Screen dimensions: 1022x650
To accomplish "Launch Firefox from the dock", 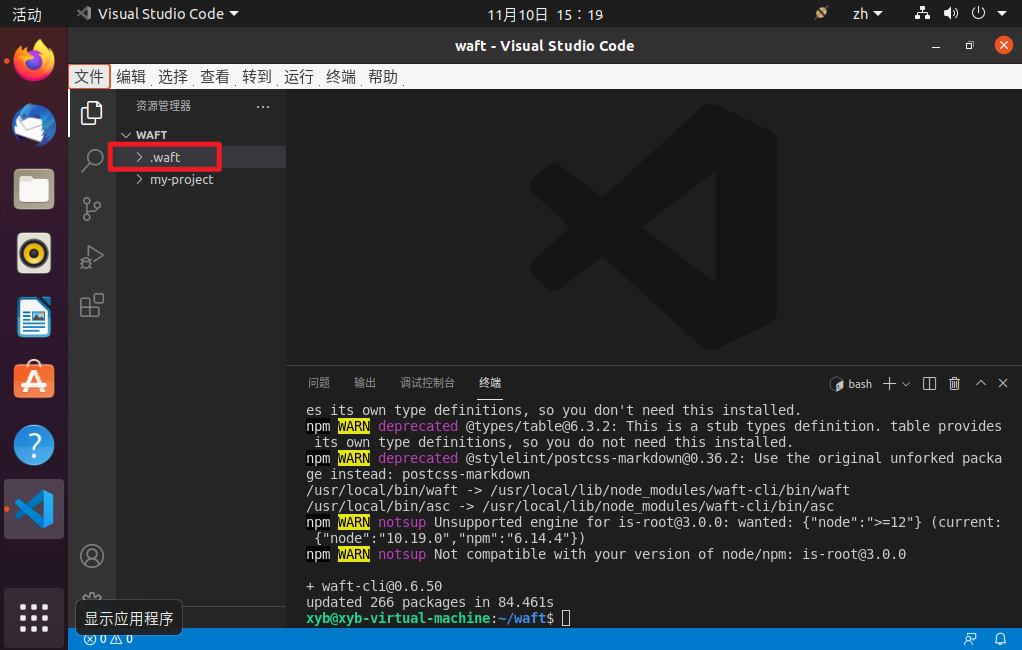I will point(34,61).
